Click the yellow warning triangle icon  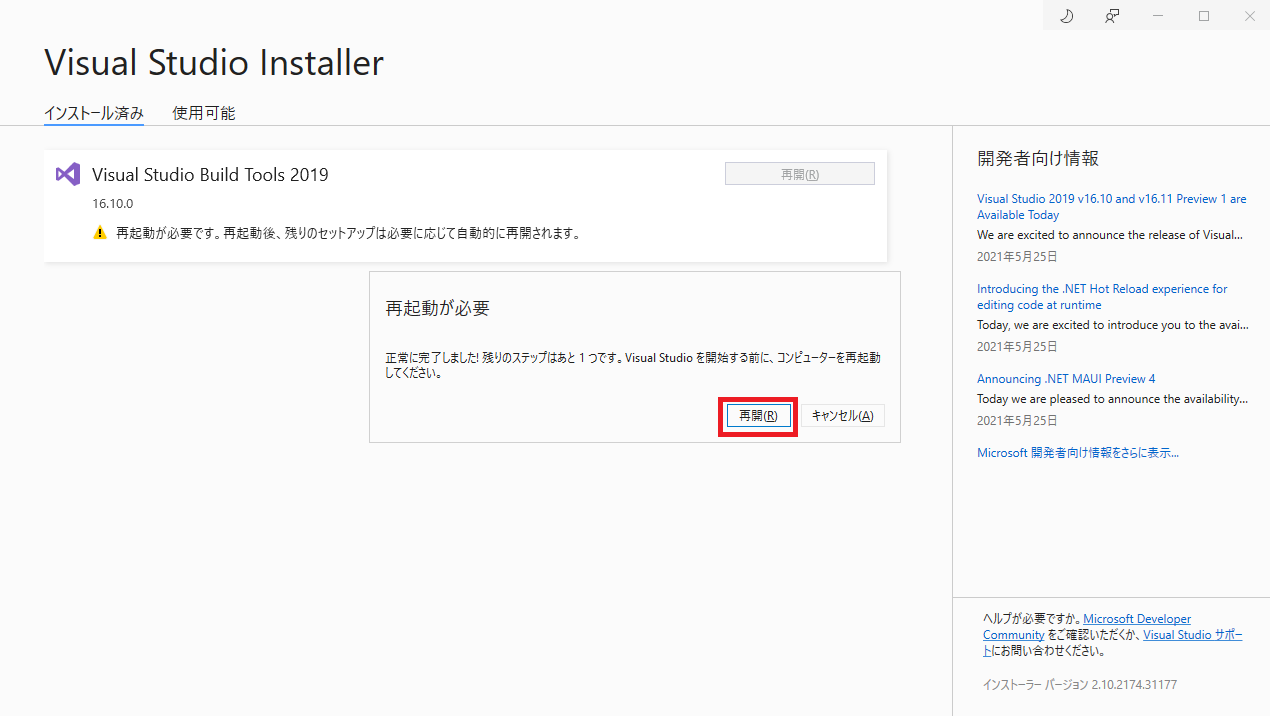point(99,233)
